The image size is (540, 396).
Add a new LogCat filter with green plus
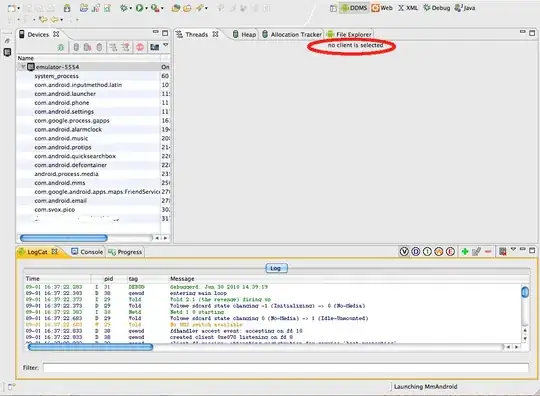pyautogui.click(x=465, y=252)
